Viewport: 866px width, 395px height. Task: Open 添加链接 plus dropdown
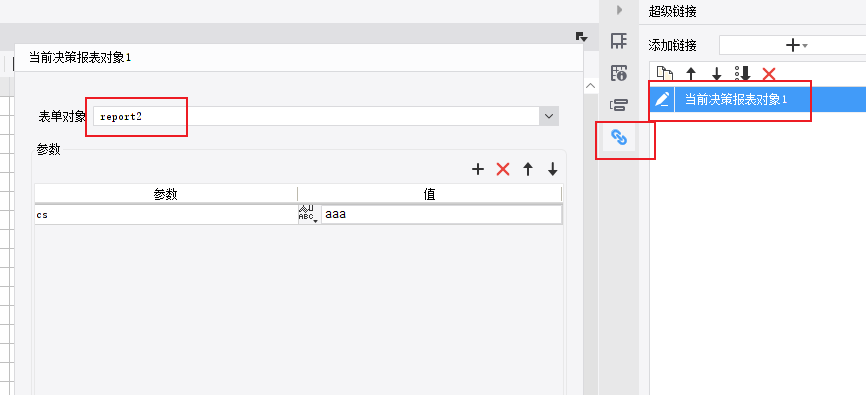click(796, 45)
